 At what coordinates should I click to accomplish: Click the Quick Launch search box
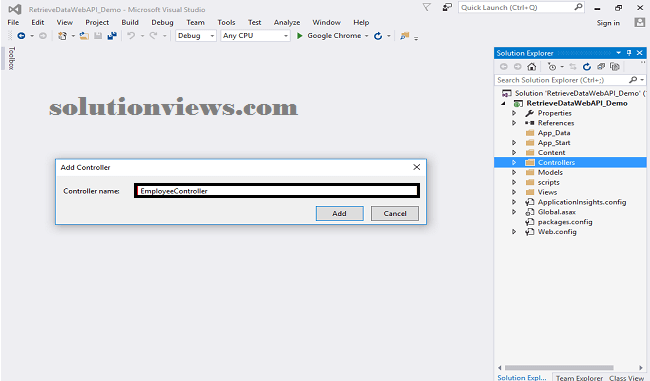point(521,7)
